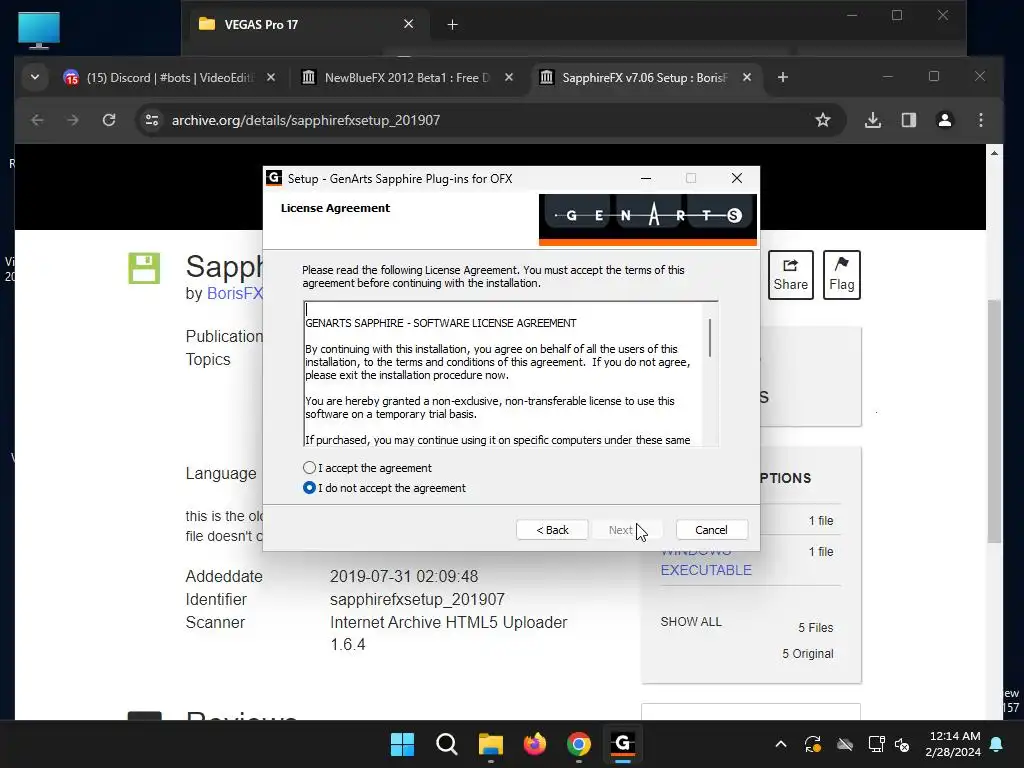Screen dimensions: 1024x768
Task: Click the Back button in setup wizard
Action: click(x=552, y=530)
